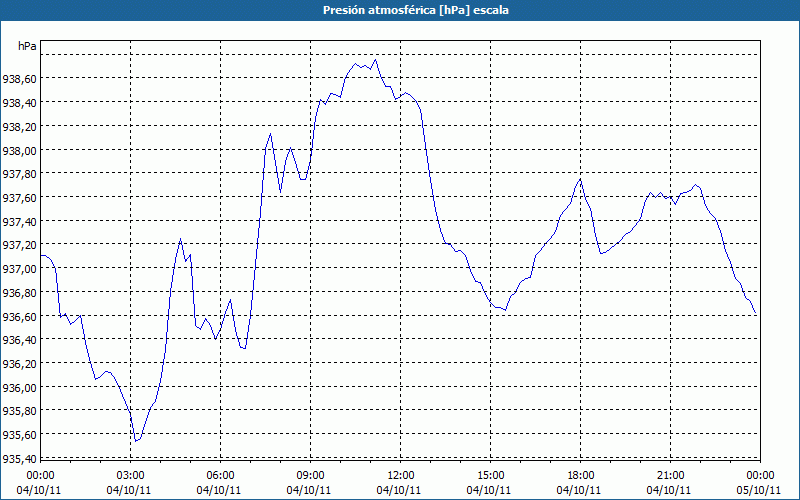Select the 937,00 y-axis value
The height and width of the screenshot is (500, 800).
(x=19, y=268)
